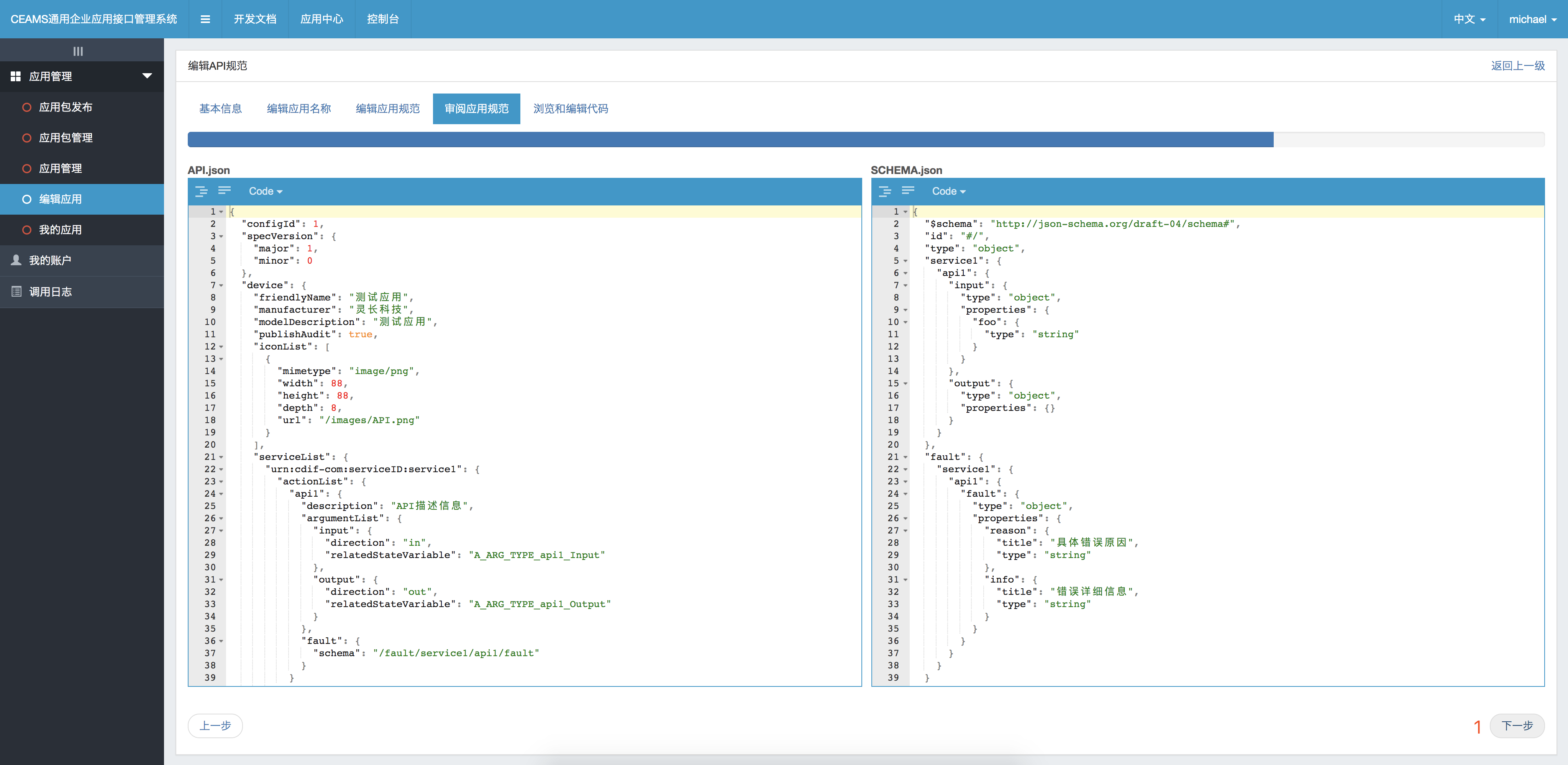Open the michael user dropdown
The width and height of the screenshot is (1568, 765).
(x=1533, y=20)
